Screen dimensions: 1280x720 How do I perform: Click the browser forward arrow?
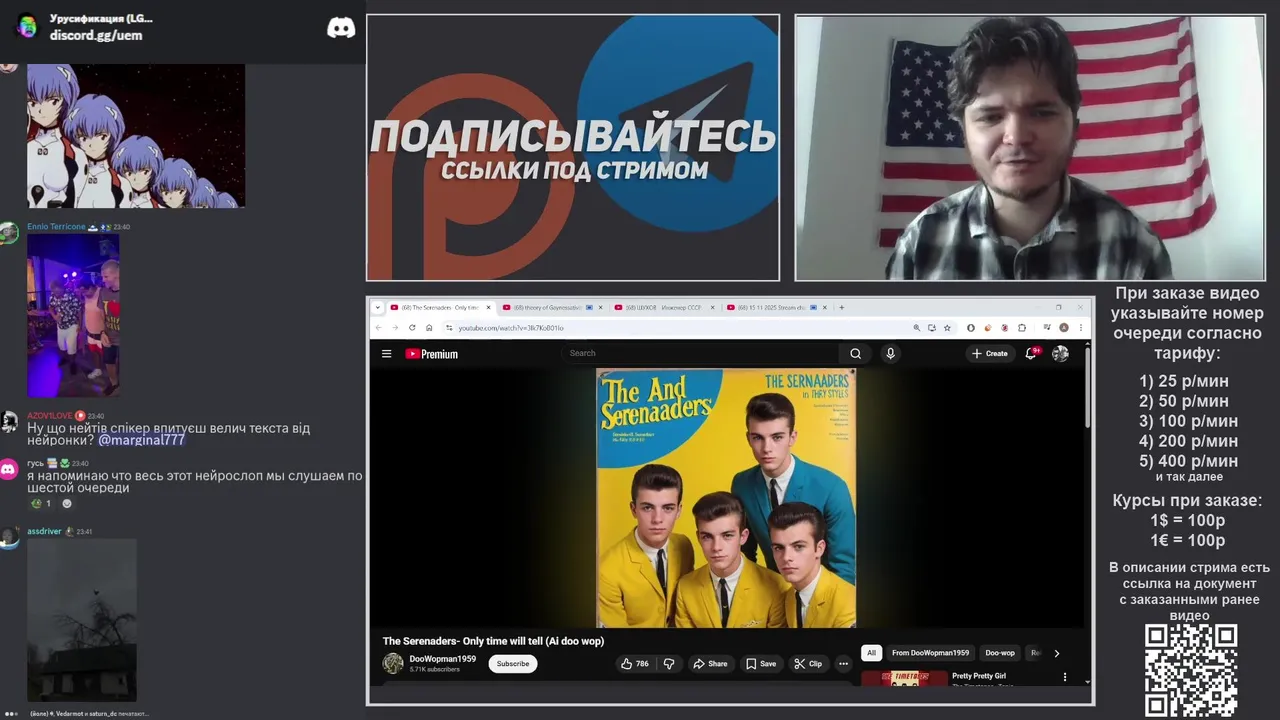[395, 327]
